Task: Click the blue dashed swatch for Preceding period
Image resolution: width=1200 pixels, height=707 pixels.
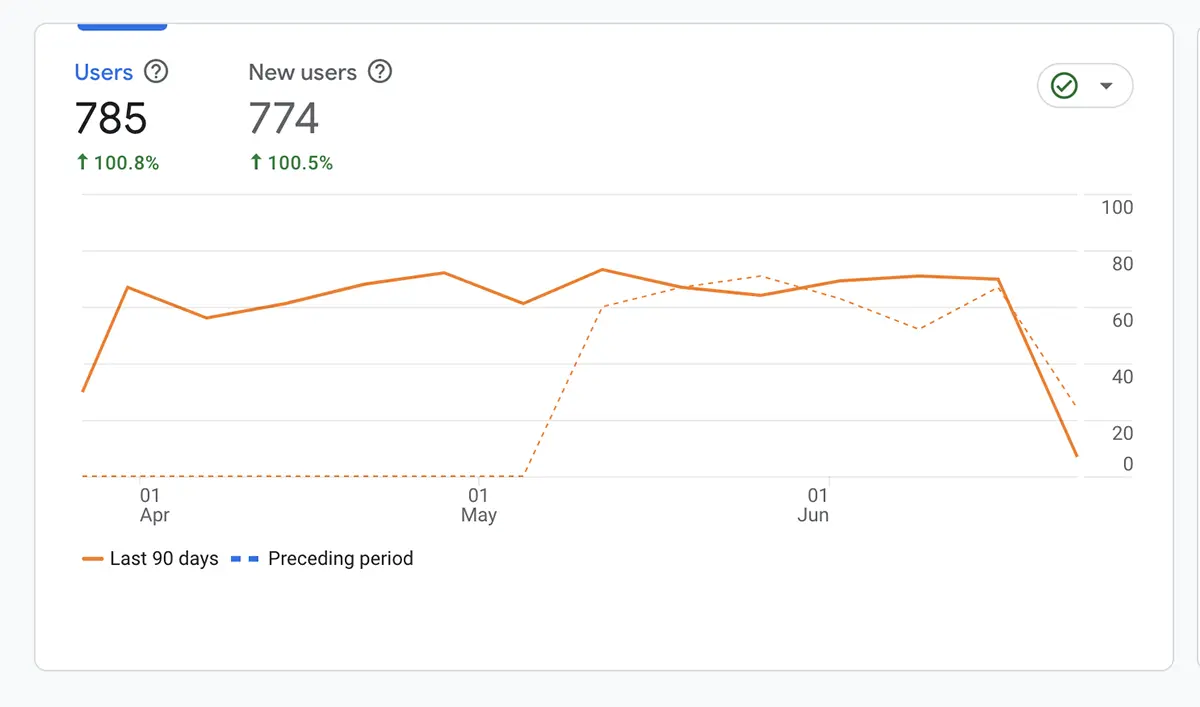Action: pyautogui.click(x=245, y=559)
